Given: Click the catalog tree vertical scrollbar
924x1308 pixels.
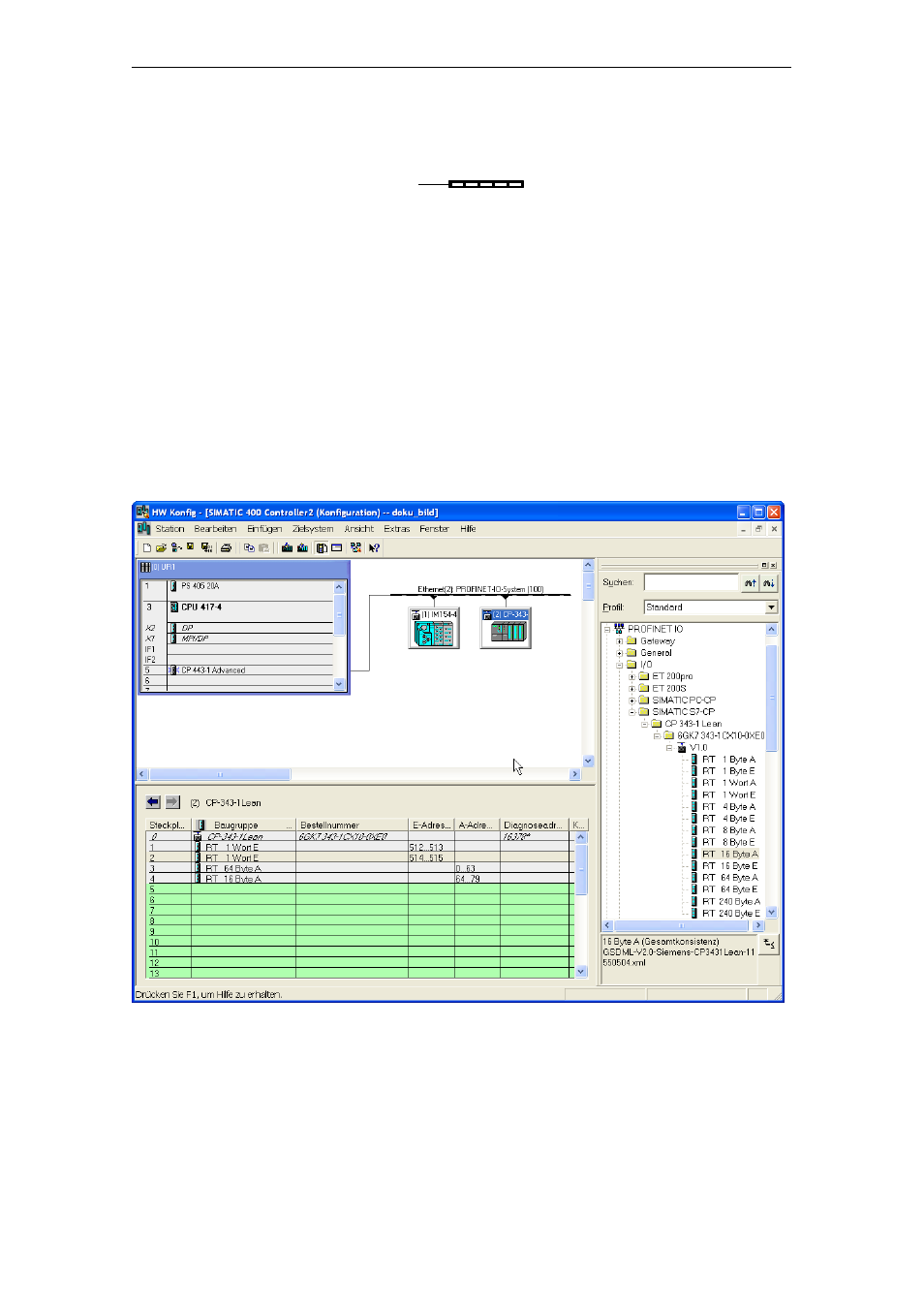Looking at the screenshot, I should click(x=772, y=771).
